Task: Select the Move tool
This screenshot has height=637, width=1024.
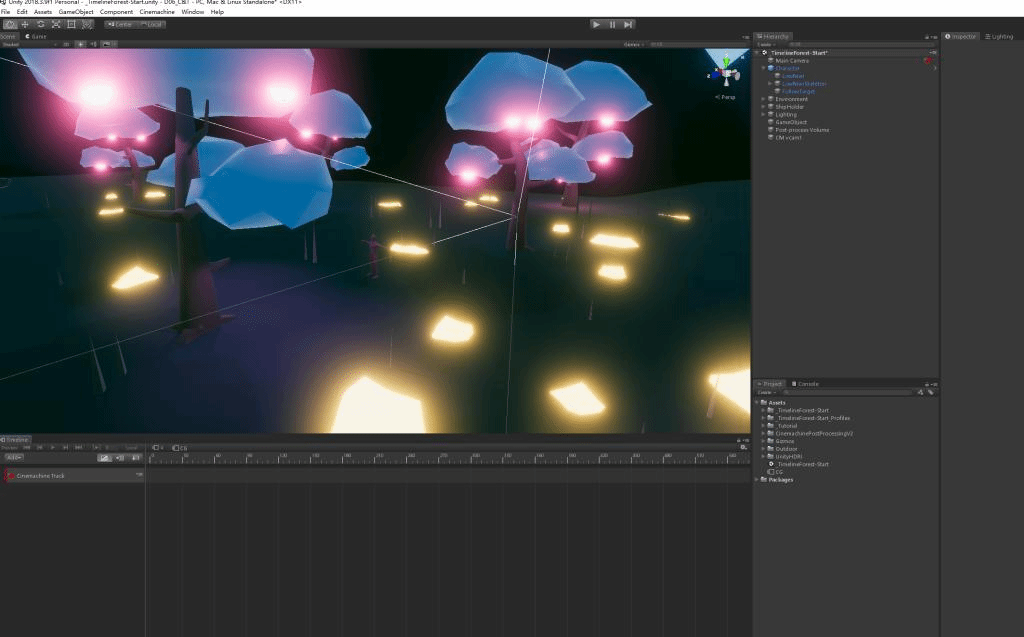Action: (24, 23)
